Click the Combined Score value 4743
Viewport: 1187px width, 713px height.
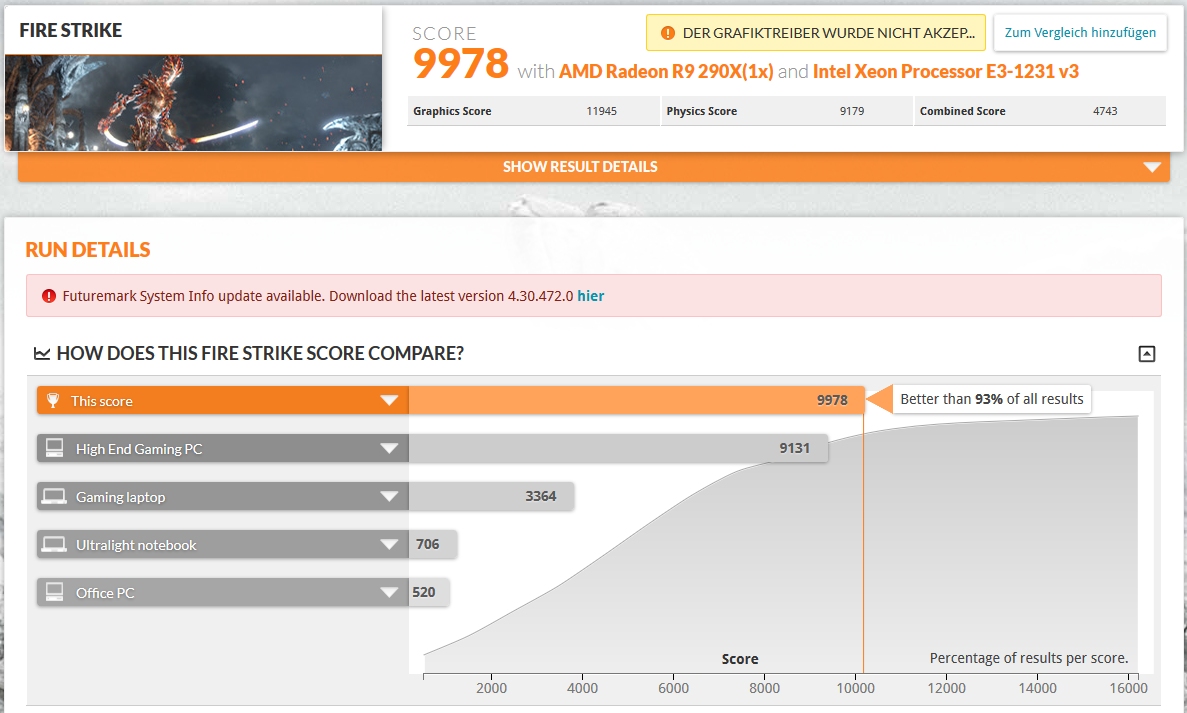tap(1105, 111)
